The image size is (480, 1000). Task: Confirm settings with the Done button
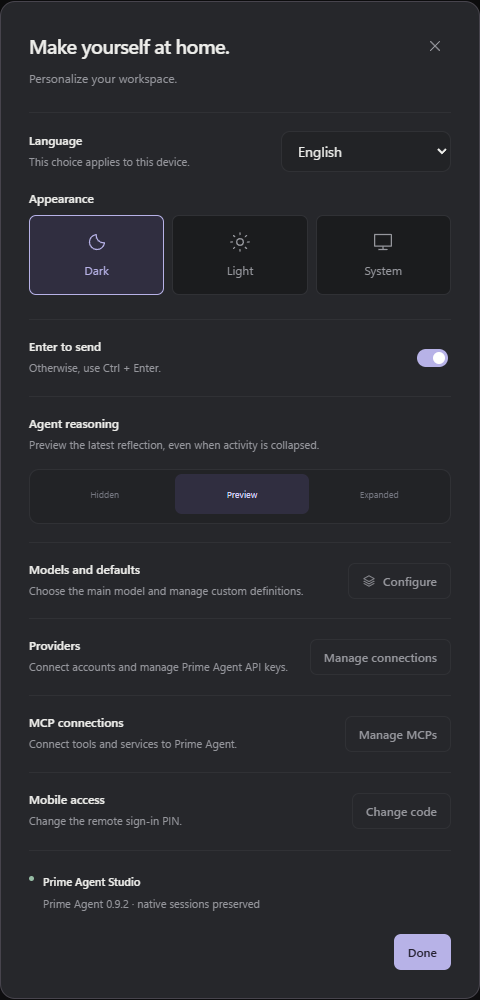pyautogui.click(x=423, y=952)
